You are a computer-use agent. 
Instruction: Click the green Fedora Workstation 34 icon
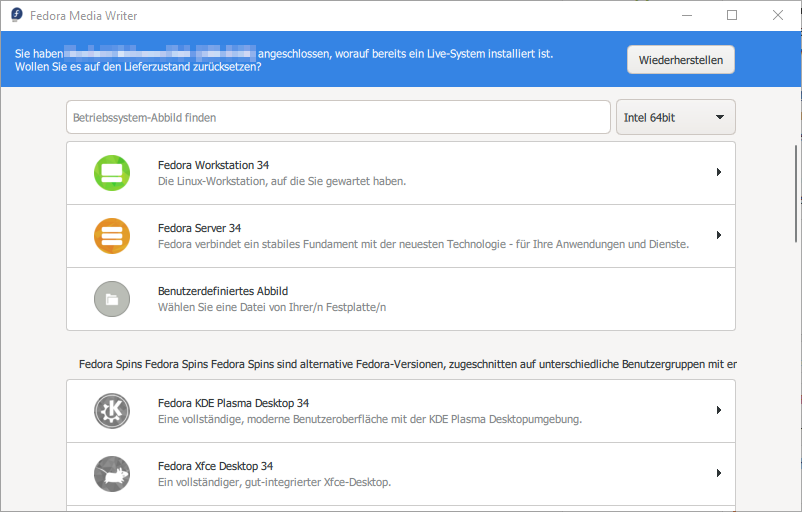point(112,173)
